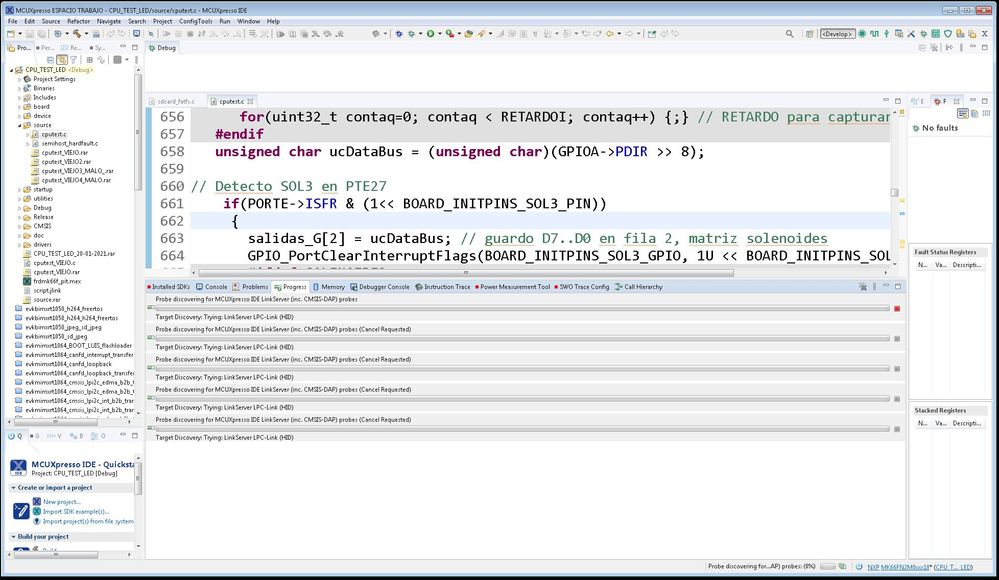Click the MCUXpresso IDE logo in Quickstart panel
The height and width of the screenshot is (580, 999).
click(x=18, y=467)
